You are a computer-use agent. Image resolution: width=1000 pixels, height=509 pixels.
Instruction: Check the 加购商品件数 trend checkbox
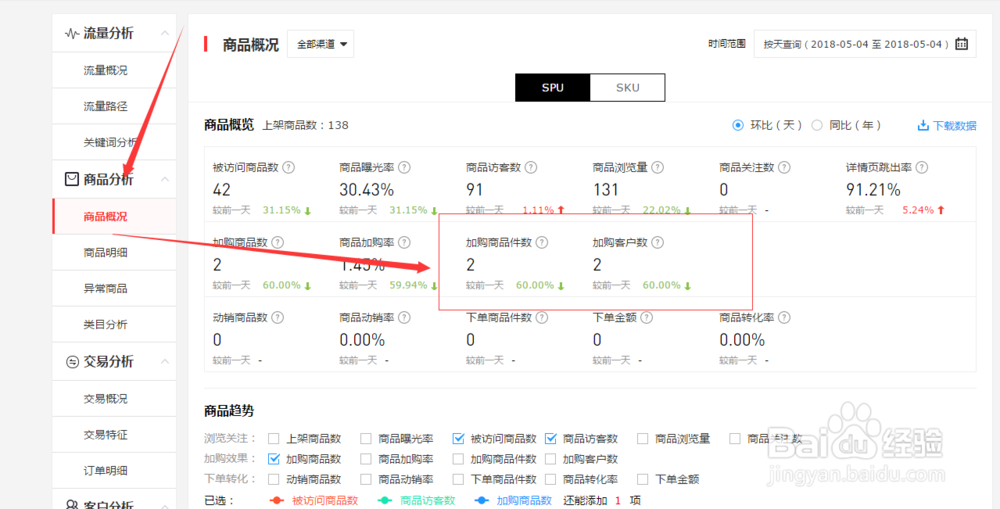tap(458, 459)
